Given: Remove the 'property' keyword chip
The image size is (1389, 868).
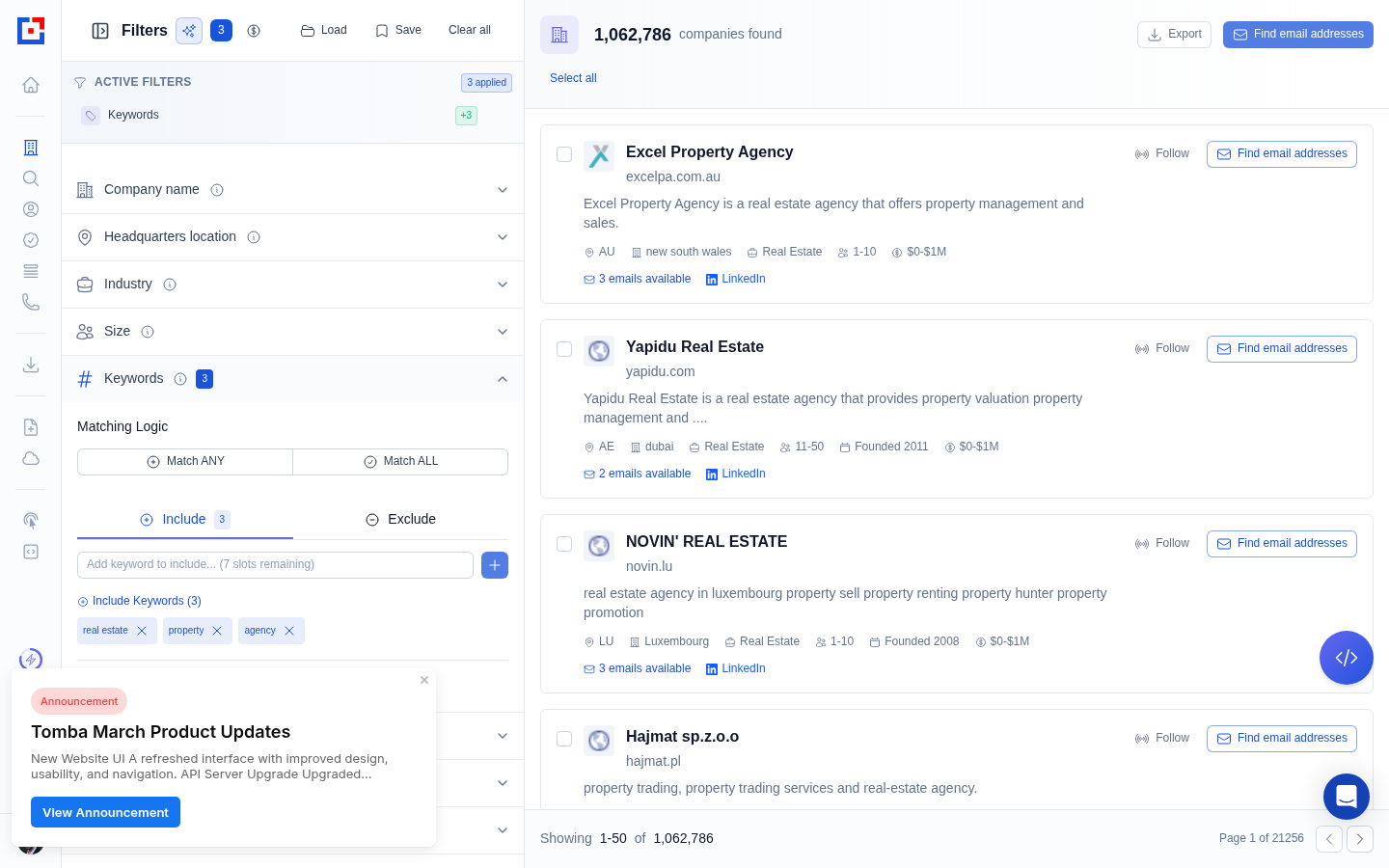Looking at the screenshot, I should (217, 631).
